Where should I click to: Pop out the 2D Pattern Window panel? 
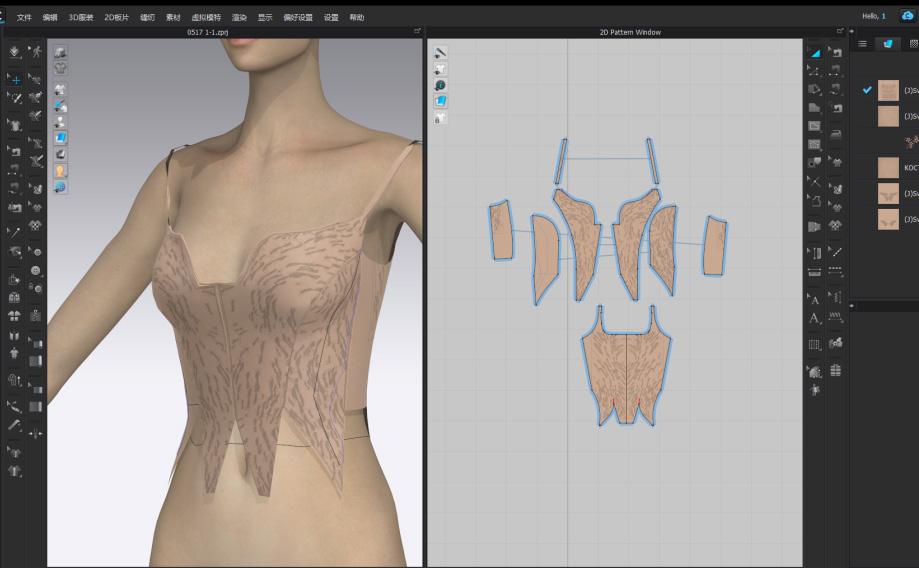[x=838, y=32]
